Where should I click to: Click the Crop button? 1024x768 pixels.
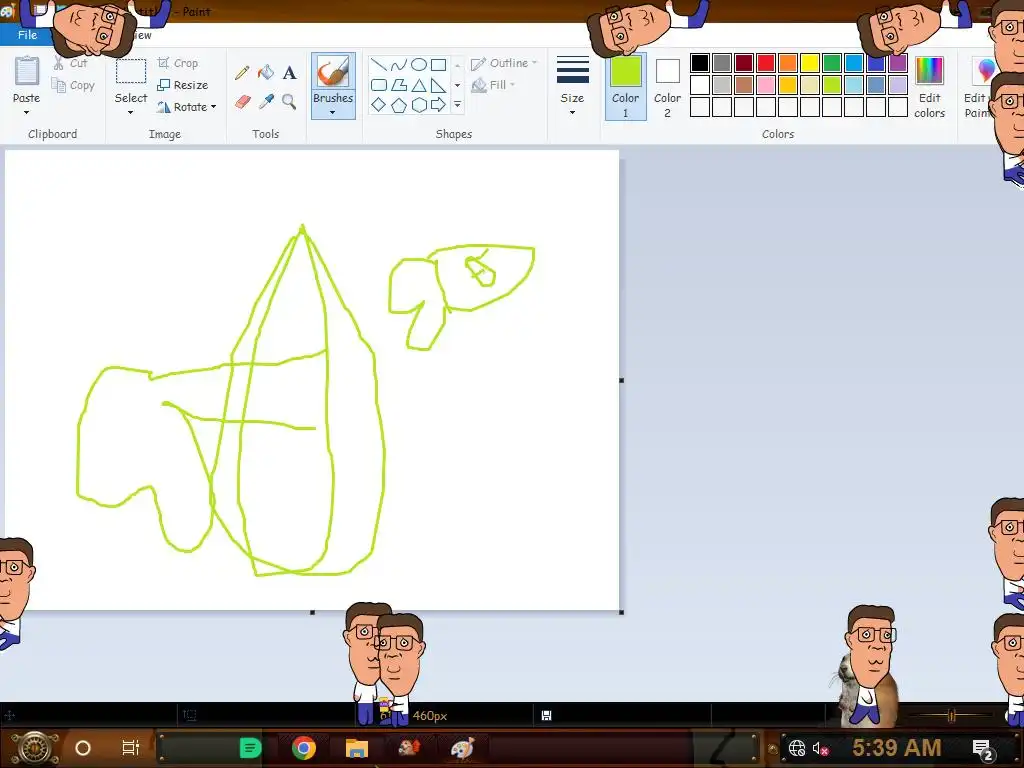point(178,63)
